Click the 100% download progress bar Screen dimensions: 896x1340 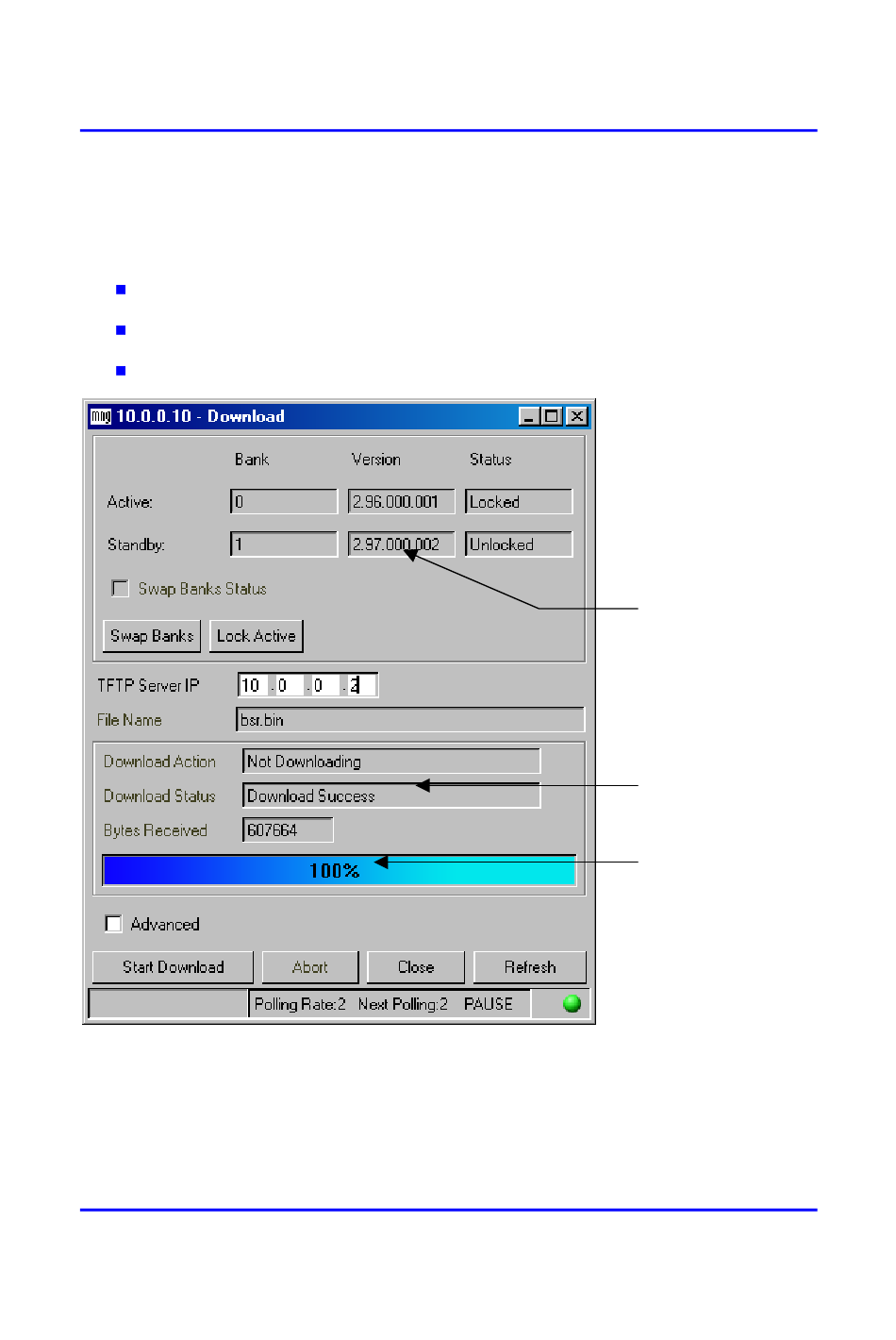click(339, 870)
